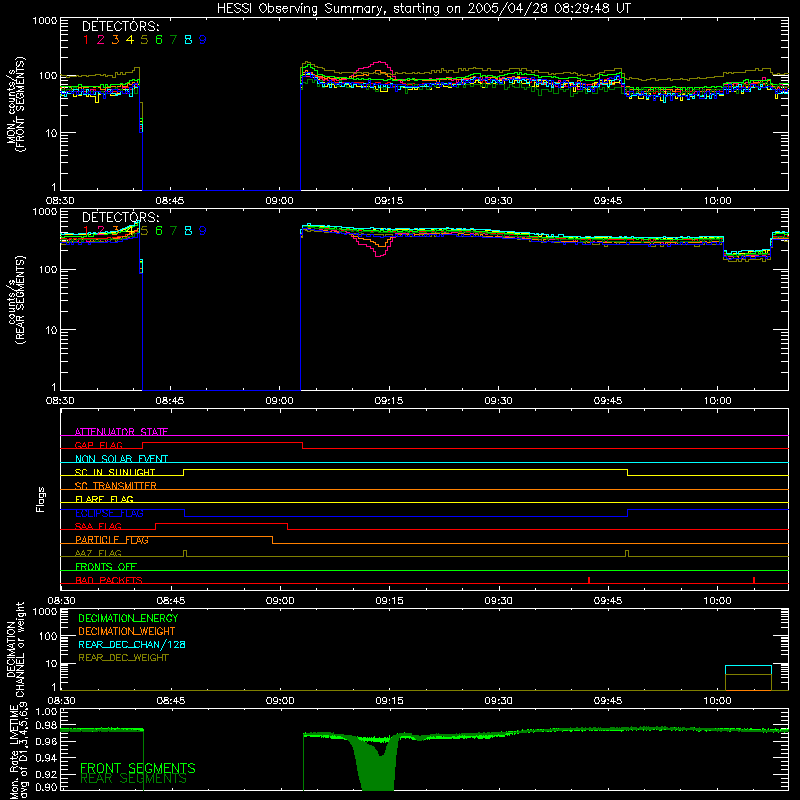Select green detector 6 in rear segments legend
Viewport: 800px width, 800px height.
point(159,231)
